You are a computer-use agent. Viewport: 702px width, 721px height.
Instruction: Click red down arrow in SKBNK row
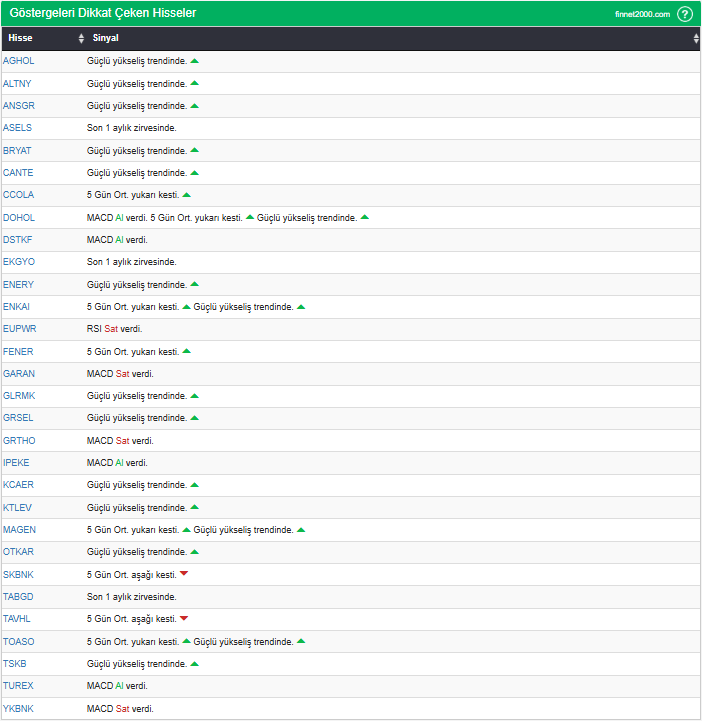click(184, 574)
